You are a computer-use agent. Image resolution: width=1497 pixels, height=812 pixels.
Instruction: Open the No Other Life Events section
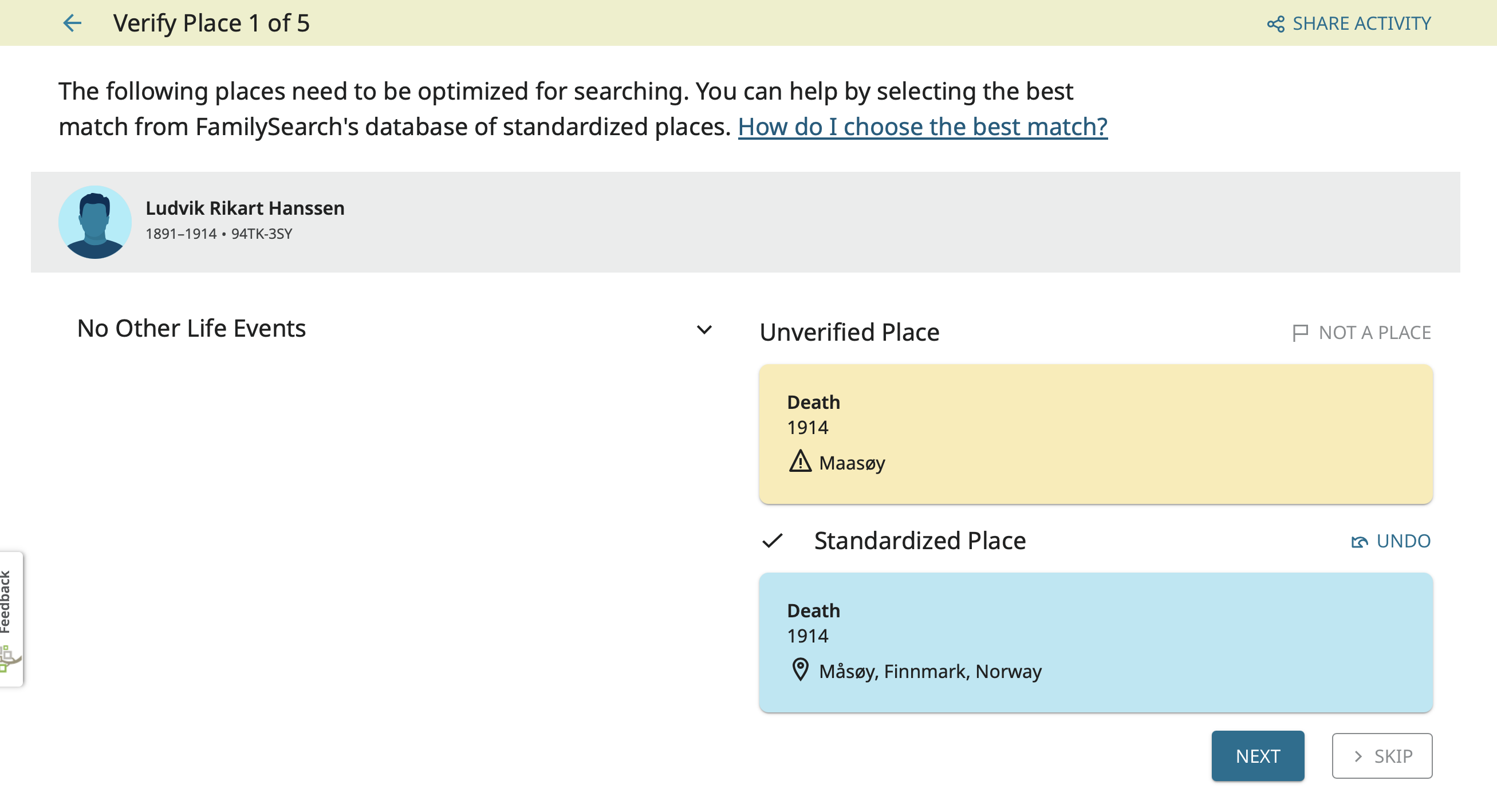click(191, 328)
